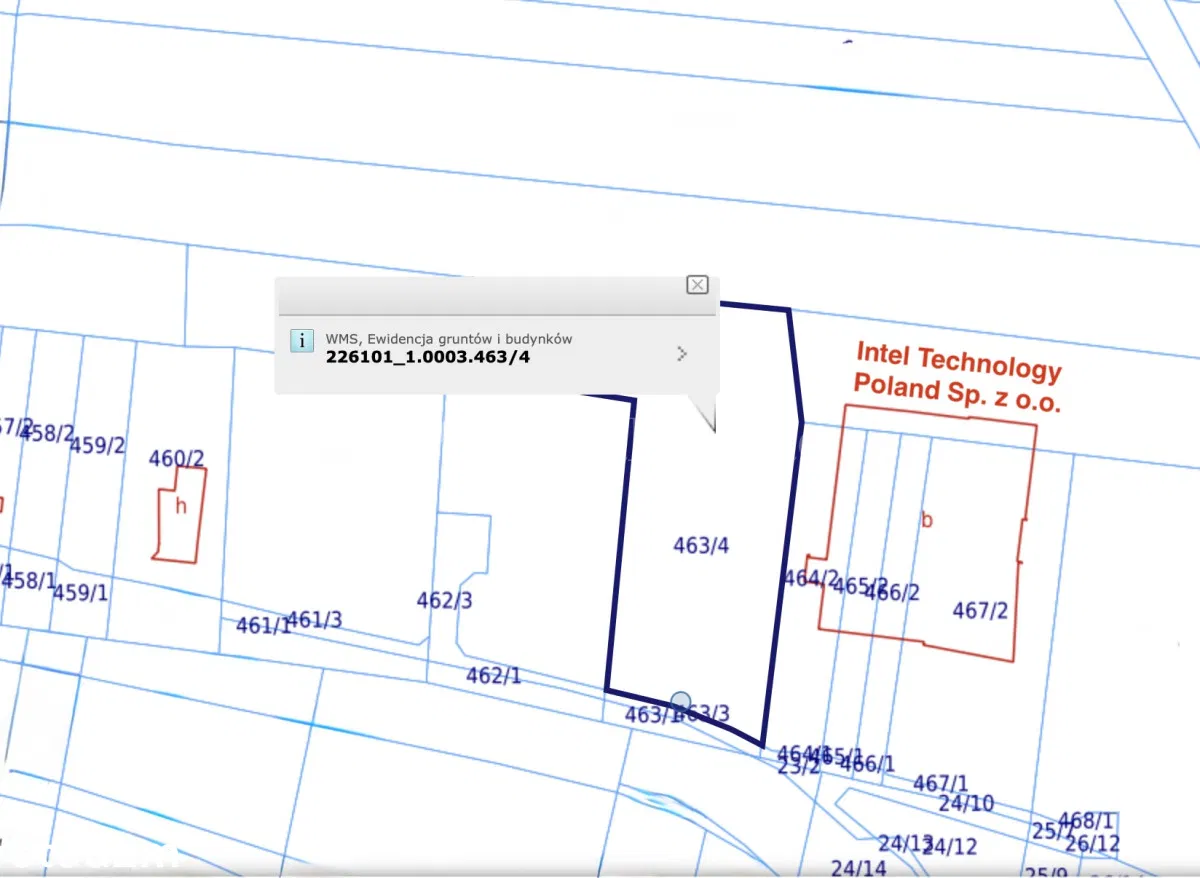Click parcel label 461/3

click(x=315, y=620)
